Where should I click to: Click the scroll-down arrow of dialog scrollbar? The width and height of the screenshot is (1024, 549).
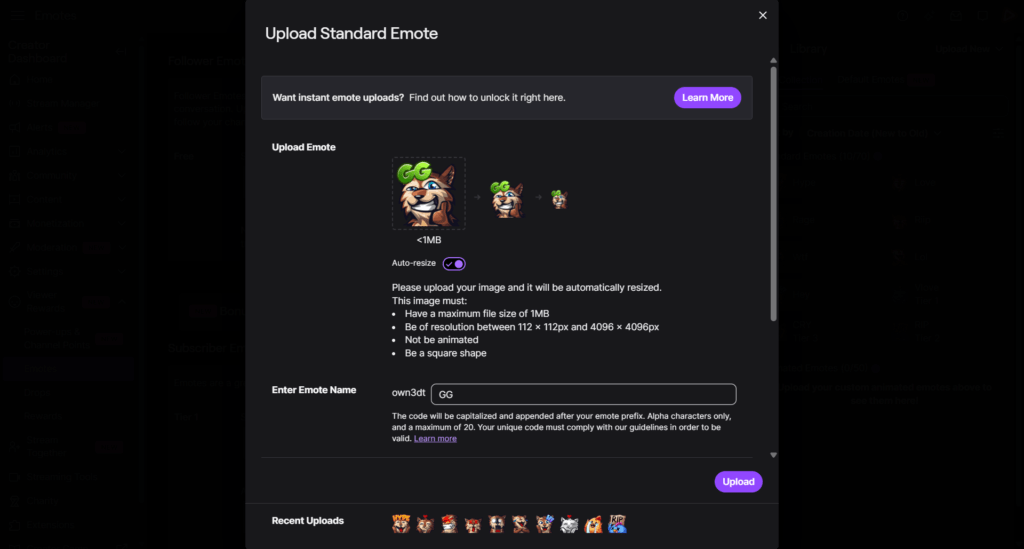[x=773, y=455]
